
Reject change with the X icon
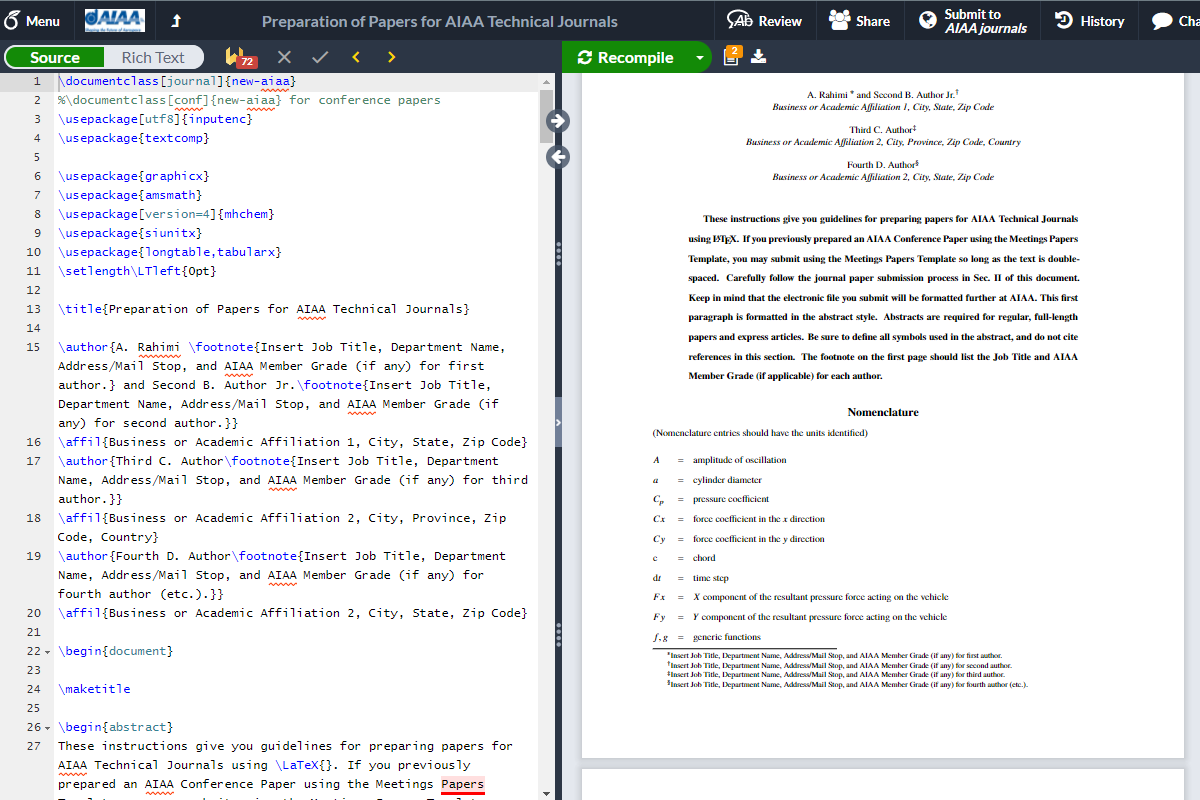(284, 58)
